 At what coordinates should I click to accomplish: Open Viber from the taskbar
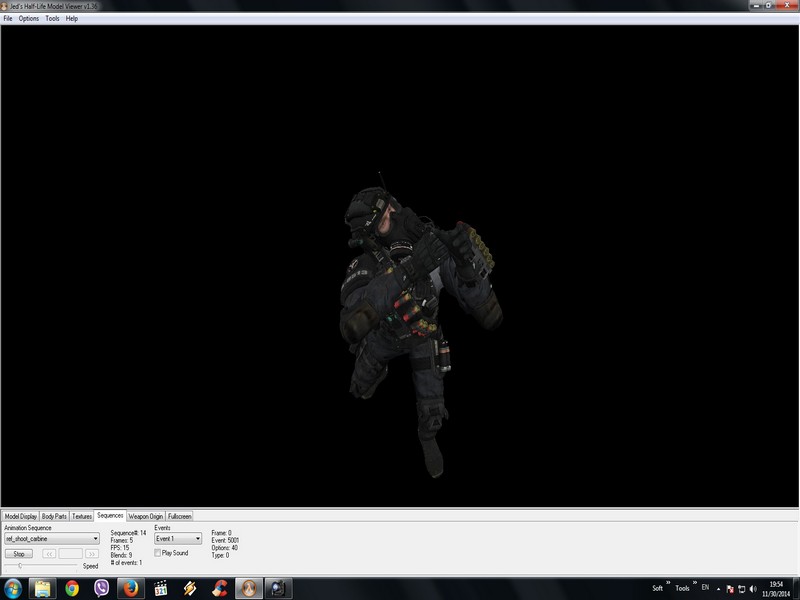tap(102, 589)
